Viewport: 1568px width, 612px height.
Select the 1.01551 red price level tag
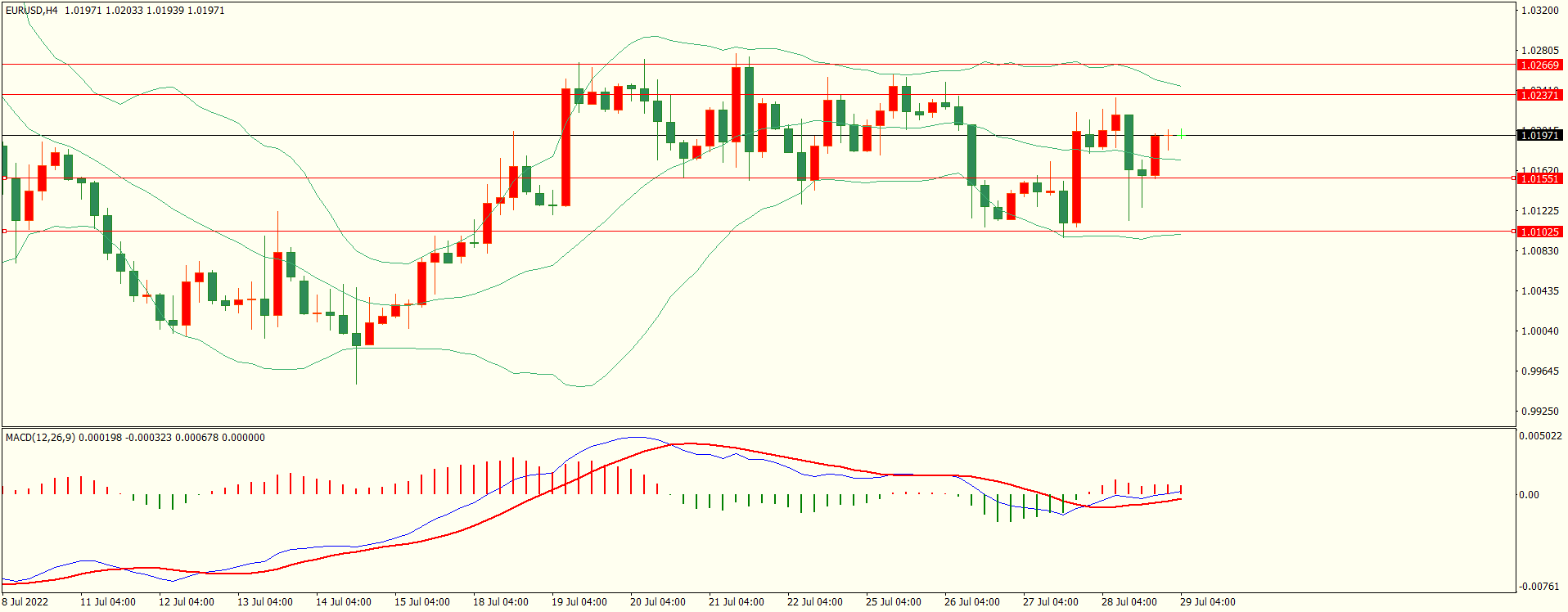(1539, 179)
